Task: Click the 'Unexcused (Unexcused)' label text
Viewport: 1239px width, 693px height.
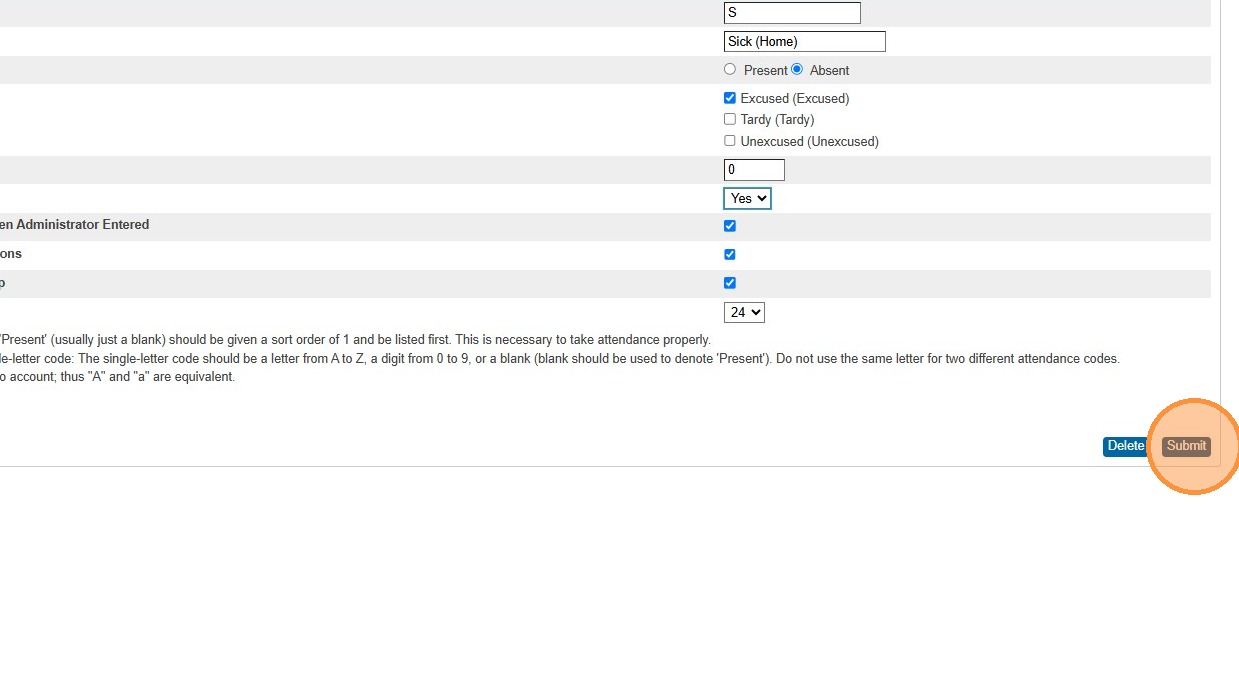Action: (810, 142)
